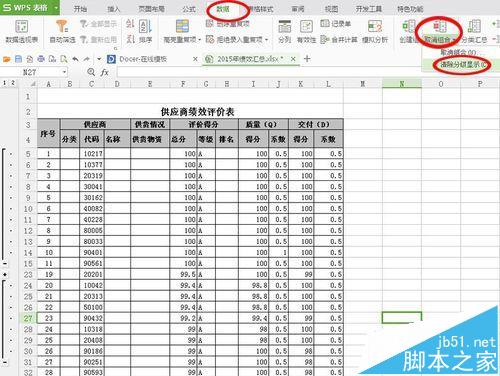Open the 高亮重复项 dropdown arrow
The image size is (500, 376).
point(199,40)
